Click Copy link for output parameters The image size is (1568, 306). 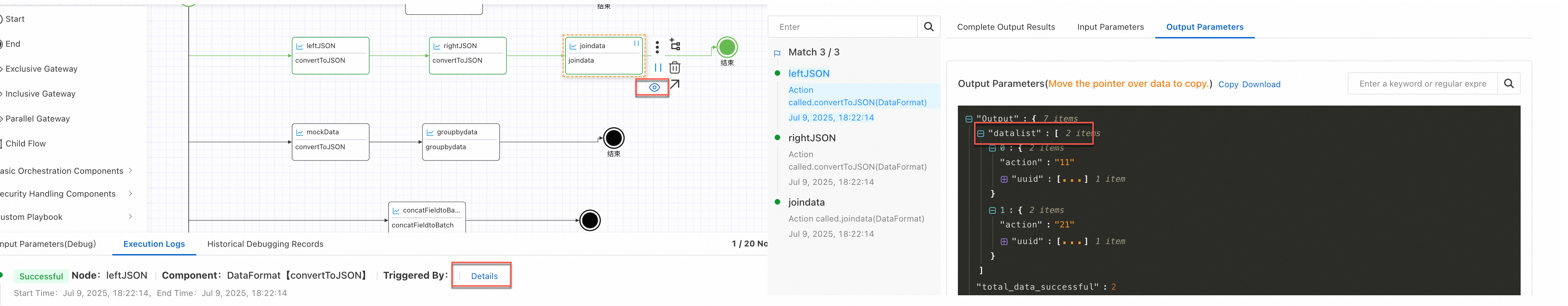tap(1228, 85)
